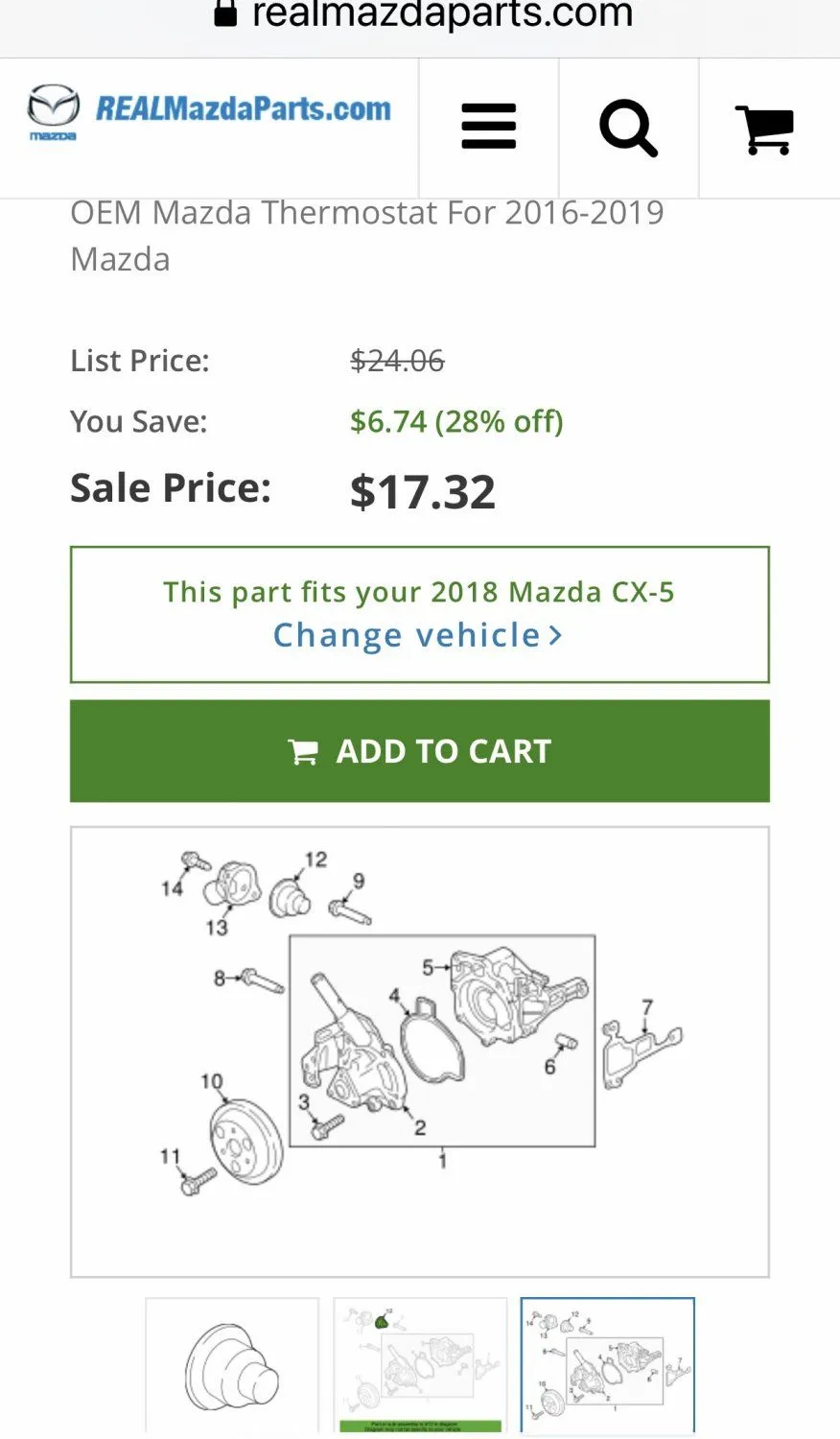Open the hamburger navigation menu
The width and height of the screenshot is (840, 1439).
point(488,128)
